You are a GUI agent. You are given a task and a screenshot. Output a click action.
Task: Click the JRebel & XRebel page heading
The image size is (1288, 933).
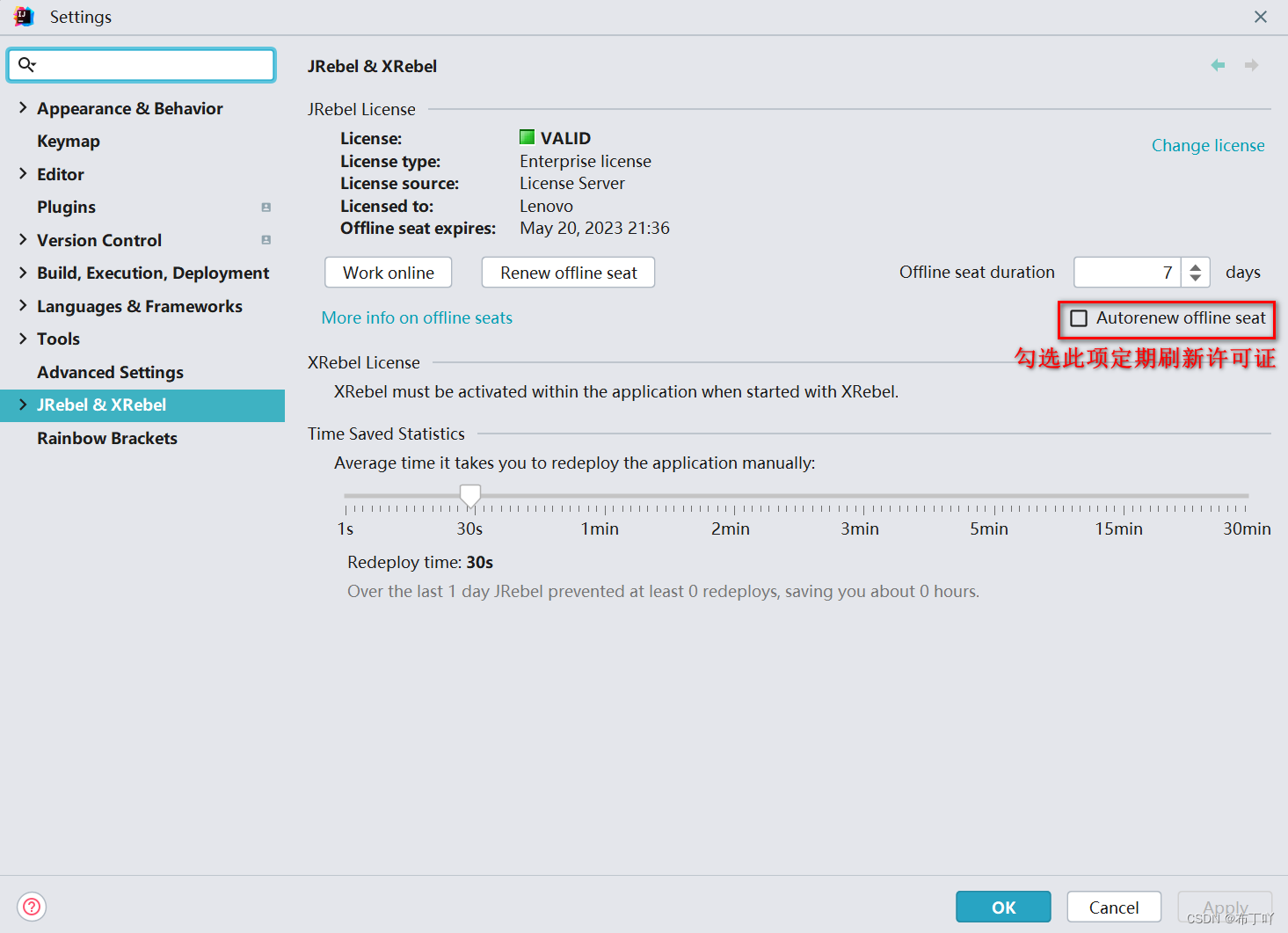point(372,66)
